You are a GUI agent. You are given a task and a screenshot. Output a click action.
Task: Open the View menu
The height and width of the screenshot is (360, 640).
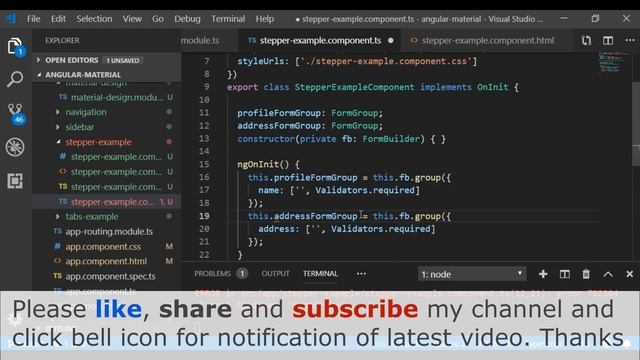pyautogui.click(x=132, y=19)
